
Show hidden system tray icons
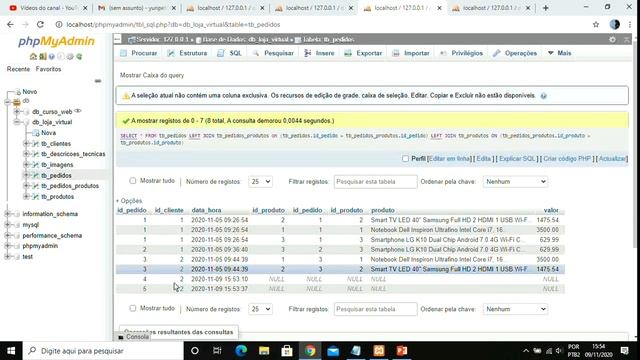[526, 351]
